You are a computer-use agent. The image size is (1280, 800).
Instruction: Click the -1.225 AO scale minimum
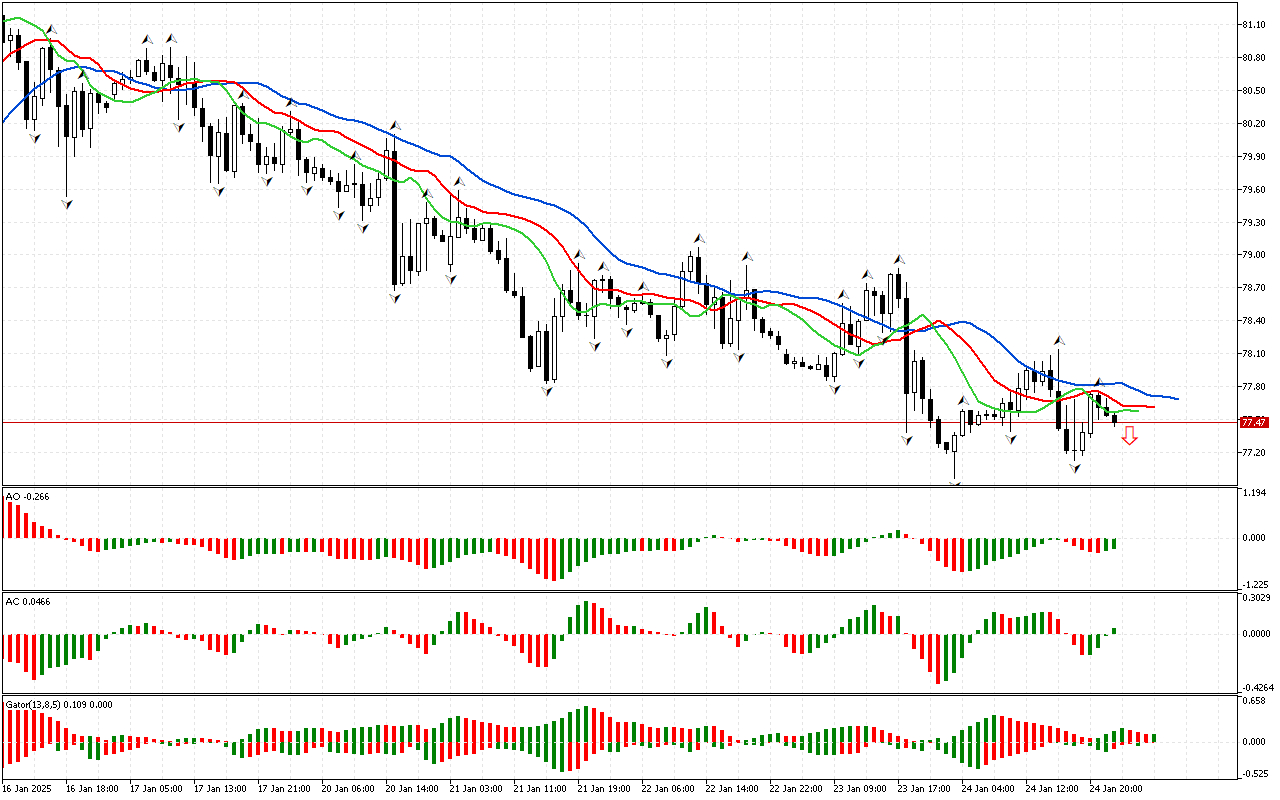click(1253, 584)
